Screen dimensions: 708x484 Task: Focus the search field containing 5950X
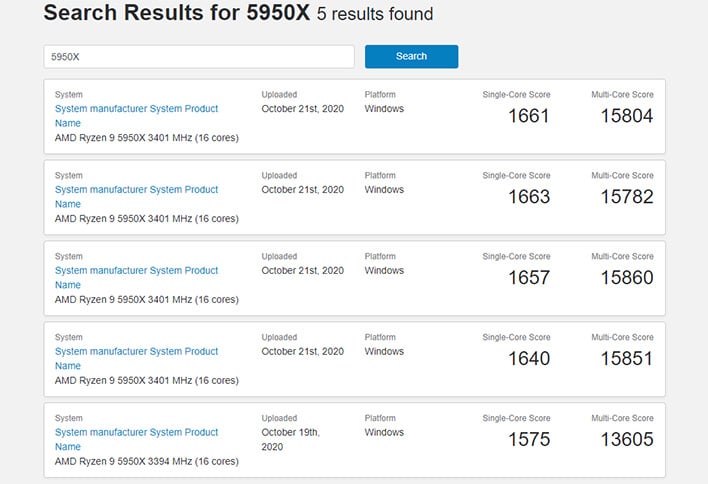click(199, 57)
